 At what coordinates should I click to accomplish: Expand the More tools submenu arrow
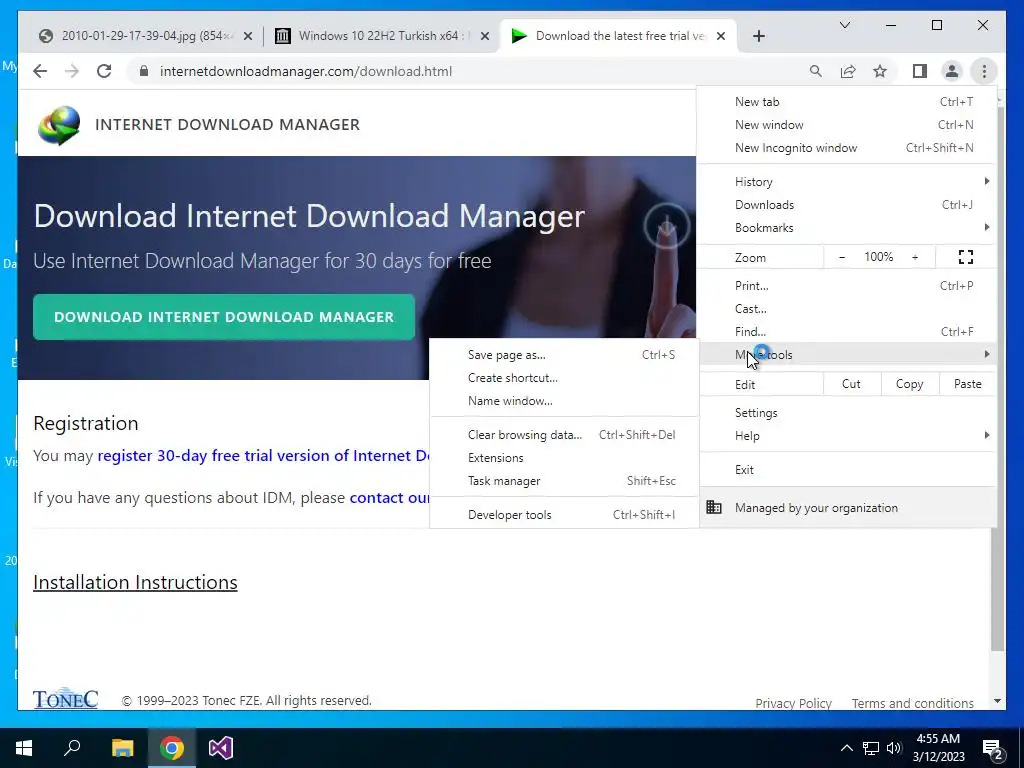tap(987, 354)
